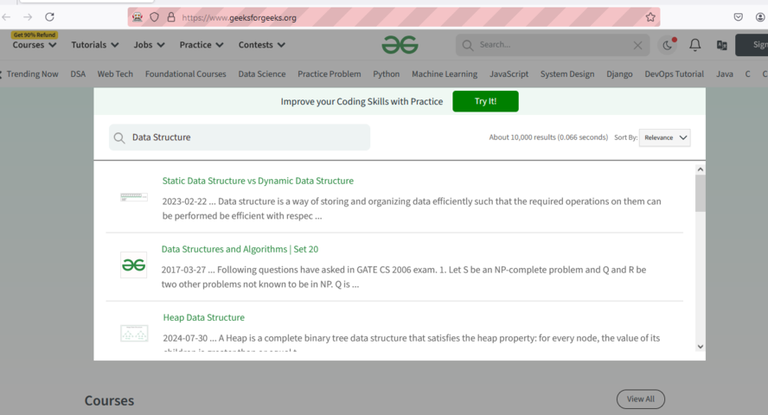The image size is (768, 415).
Task: Click the Get 90% Refund badge
Action: [x=34, y=35]
